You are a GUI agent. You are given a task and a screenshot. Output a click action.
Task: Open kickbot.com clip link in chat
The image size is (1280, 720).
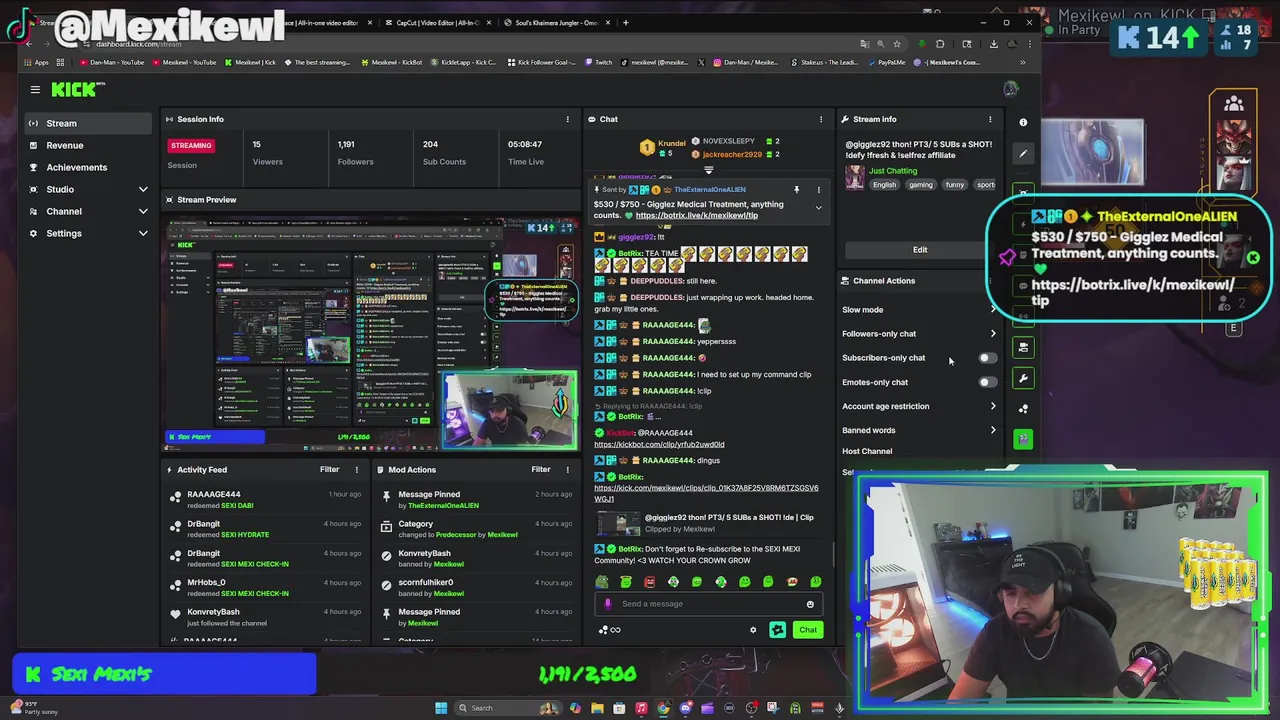(x=659, y=444)
